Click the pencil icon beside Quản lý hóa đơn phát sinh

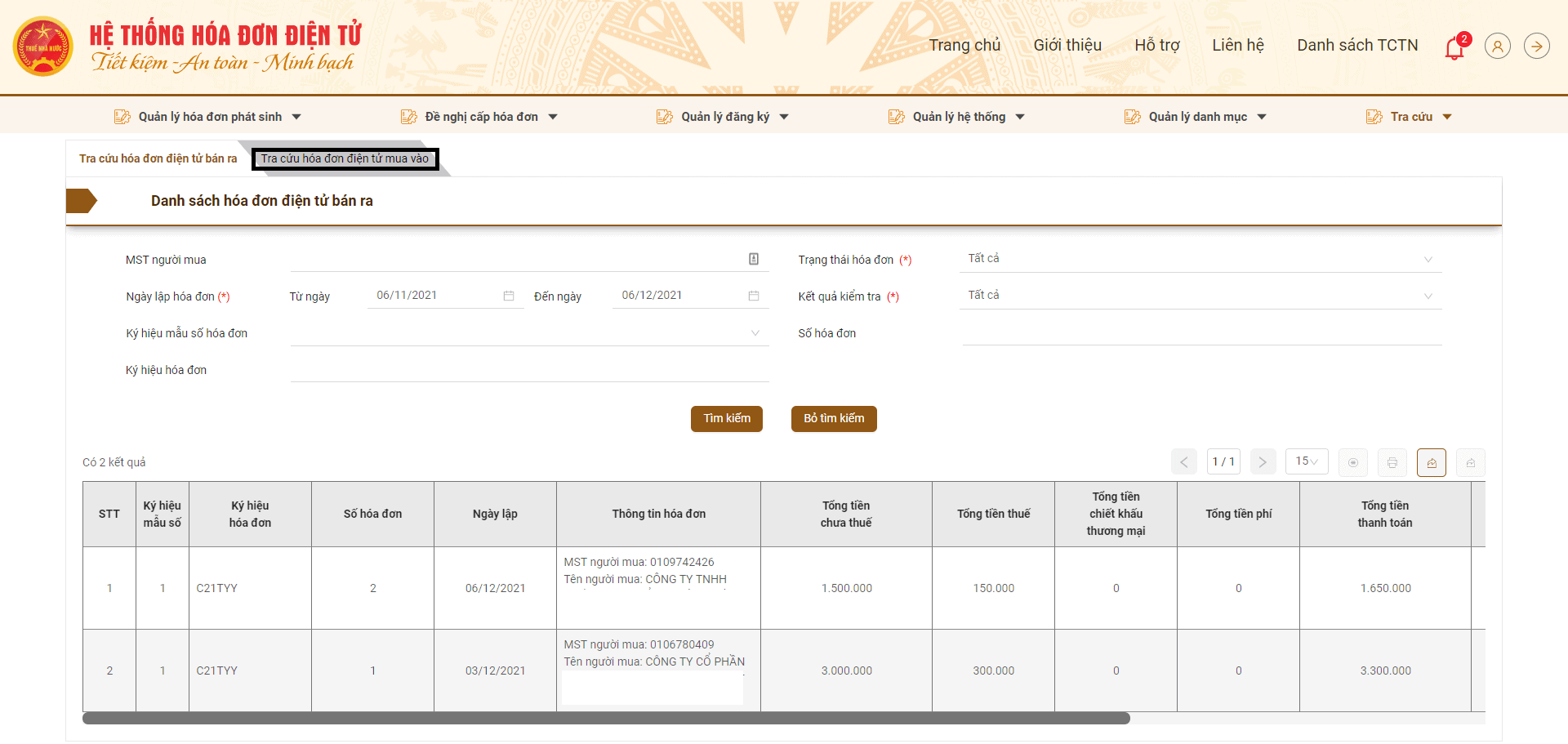tap(122, 117)
